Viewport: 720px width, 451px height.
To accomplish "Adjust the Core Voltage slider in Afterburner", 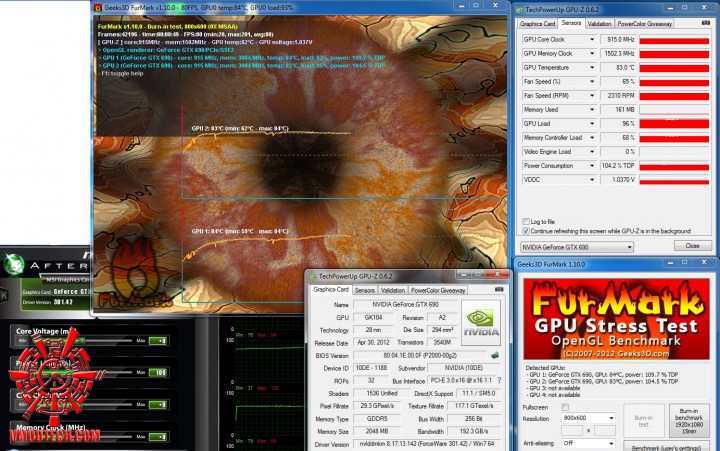I will coord(81,340).
